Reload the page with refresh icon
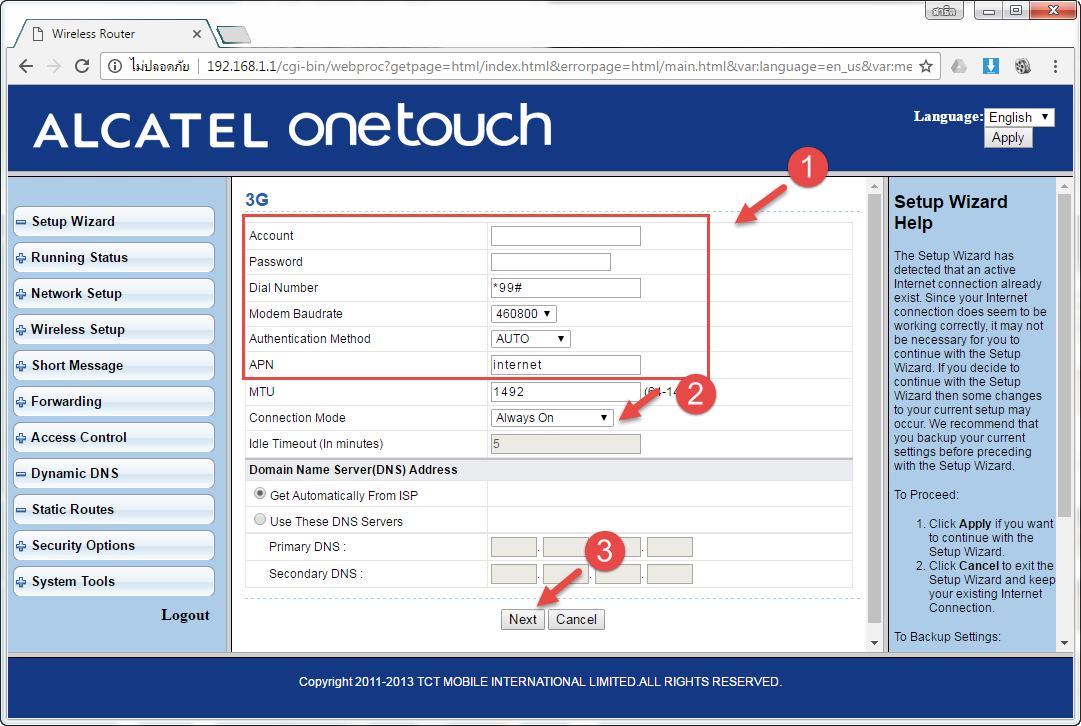The width and height of the screenshot is (1081, 726). 82,66
